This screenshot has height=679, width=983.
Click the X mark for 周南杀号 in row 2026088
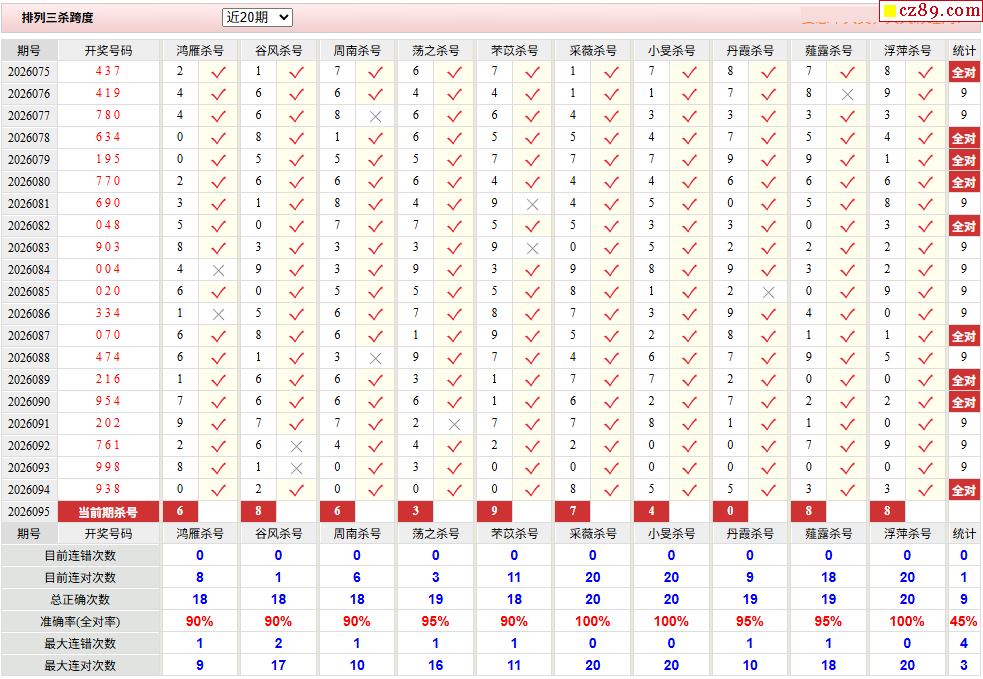coord(375,359)
